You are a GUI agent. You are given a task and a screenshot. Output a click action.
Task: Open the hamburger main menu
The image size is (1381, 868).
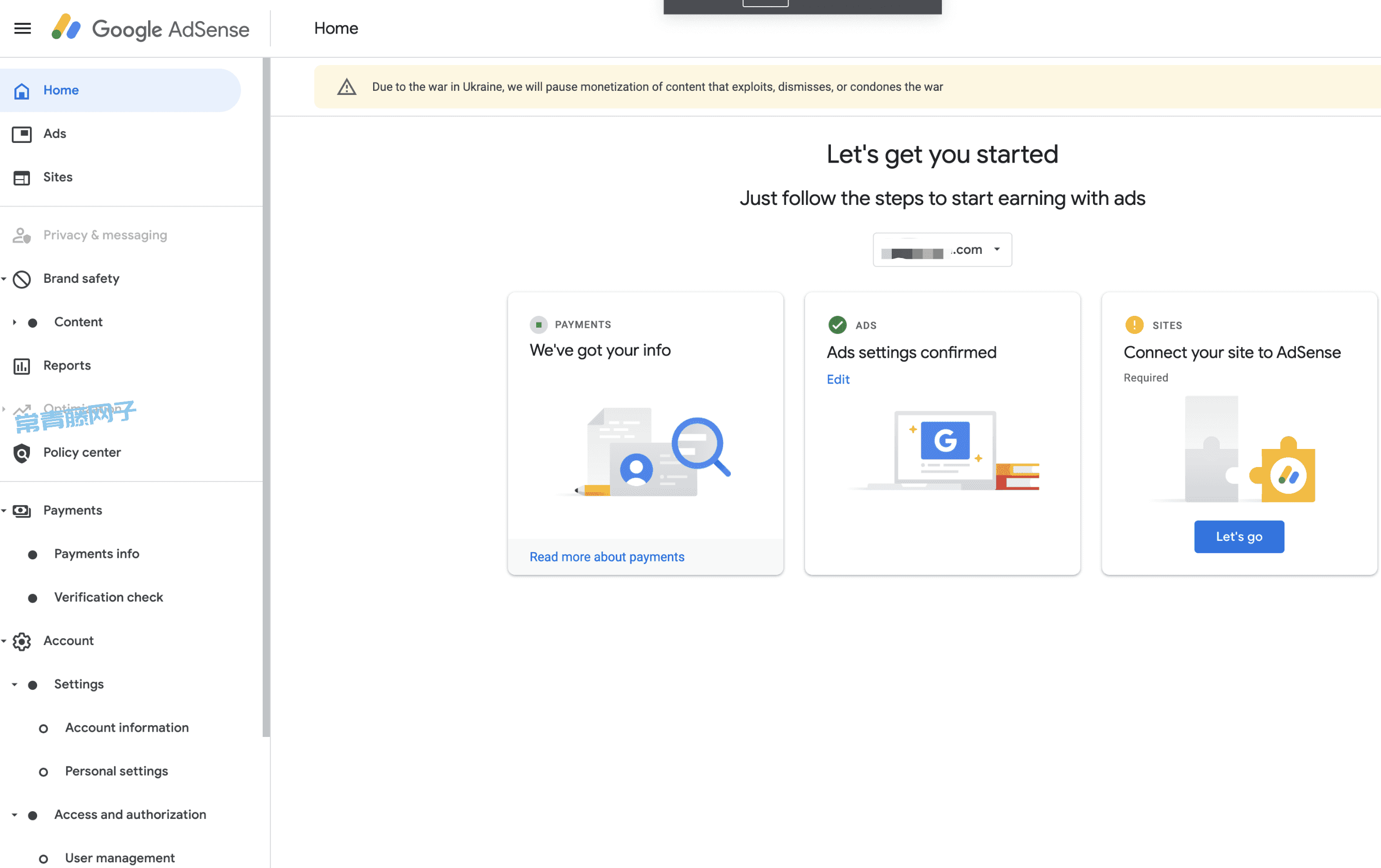coord(22,28)
